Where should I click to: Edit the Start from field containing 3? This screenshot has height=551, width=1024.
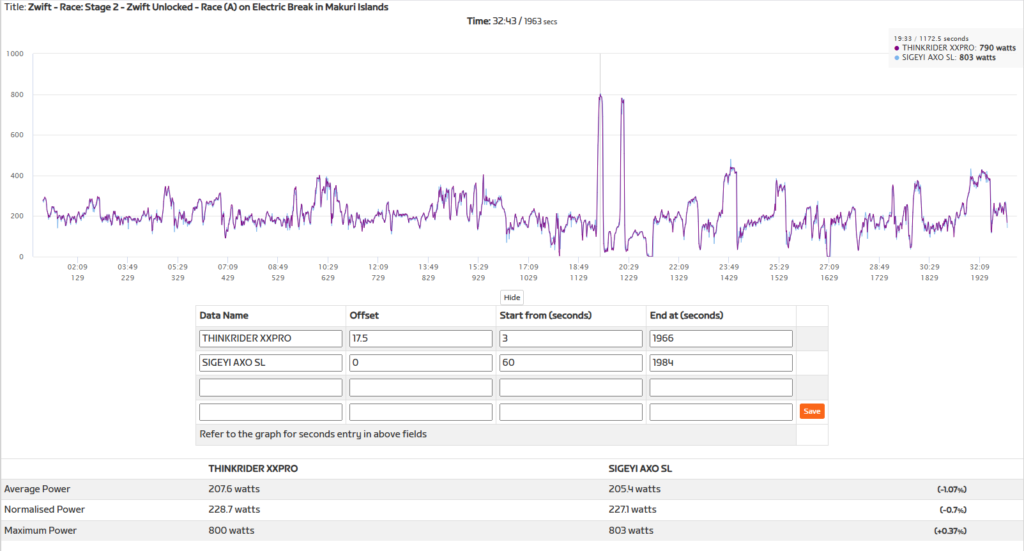570,339
